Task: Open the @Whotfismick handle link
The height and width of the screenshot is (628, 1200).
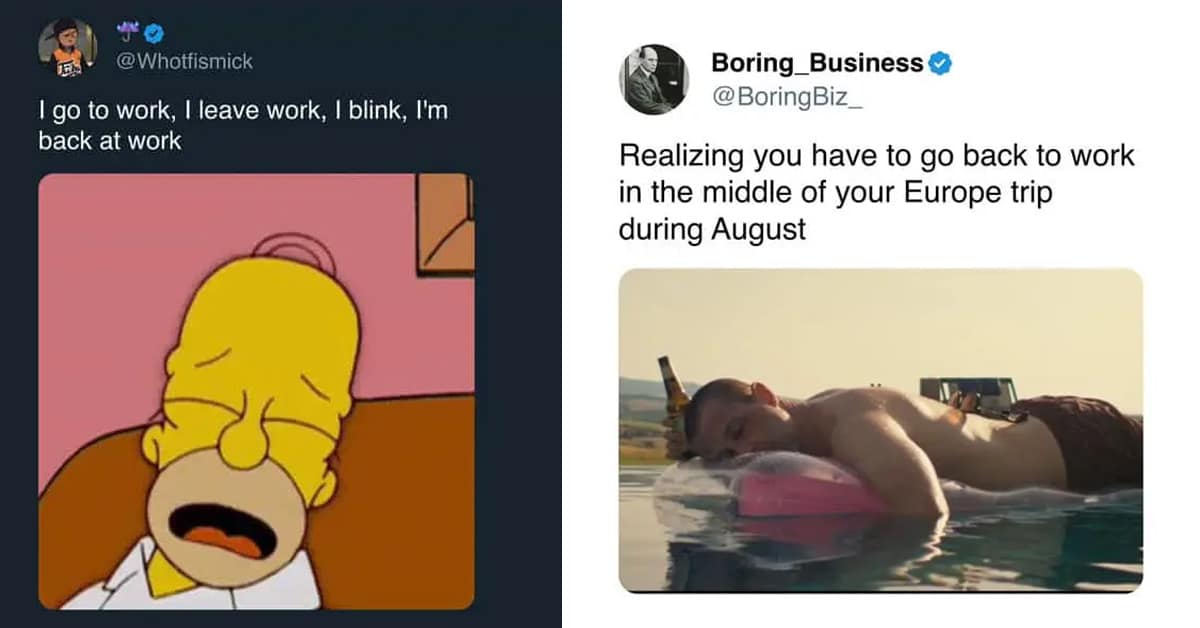Action: [187, 61]
